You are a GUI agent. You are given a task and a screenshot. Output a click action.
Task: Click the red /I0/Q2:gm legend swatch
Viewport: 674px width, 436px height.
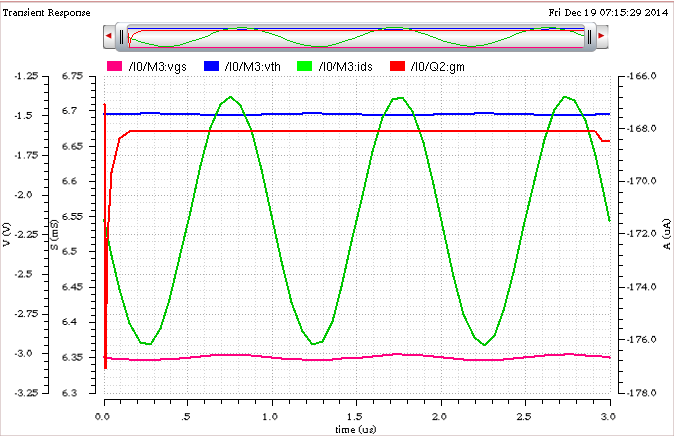coord(397,66)
